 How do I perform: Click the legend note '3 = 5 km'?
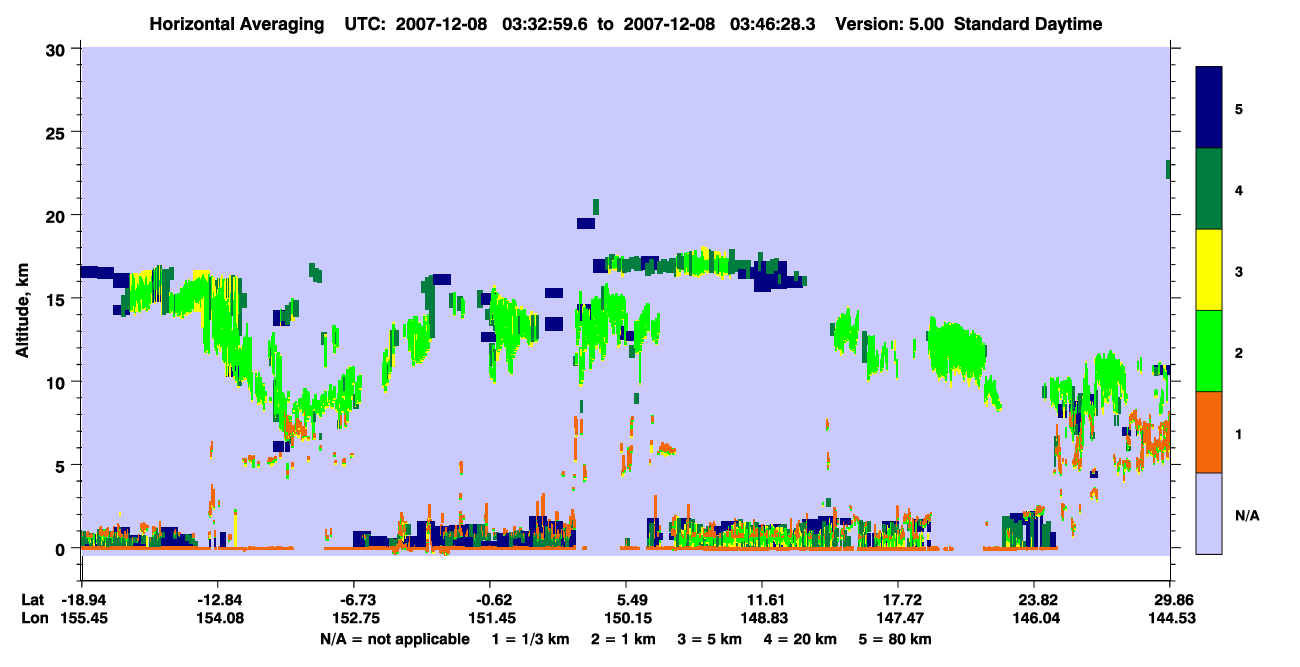710,639
